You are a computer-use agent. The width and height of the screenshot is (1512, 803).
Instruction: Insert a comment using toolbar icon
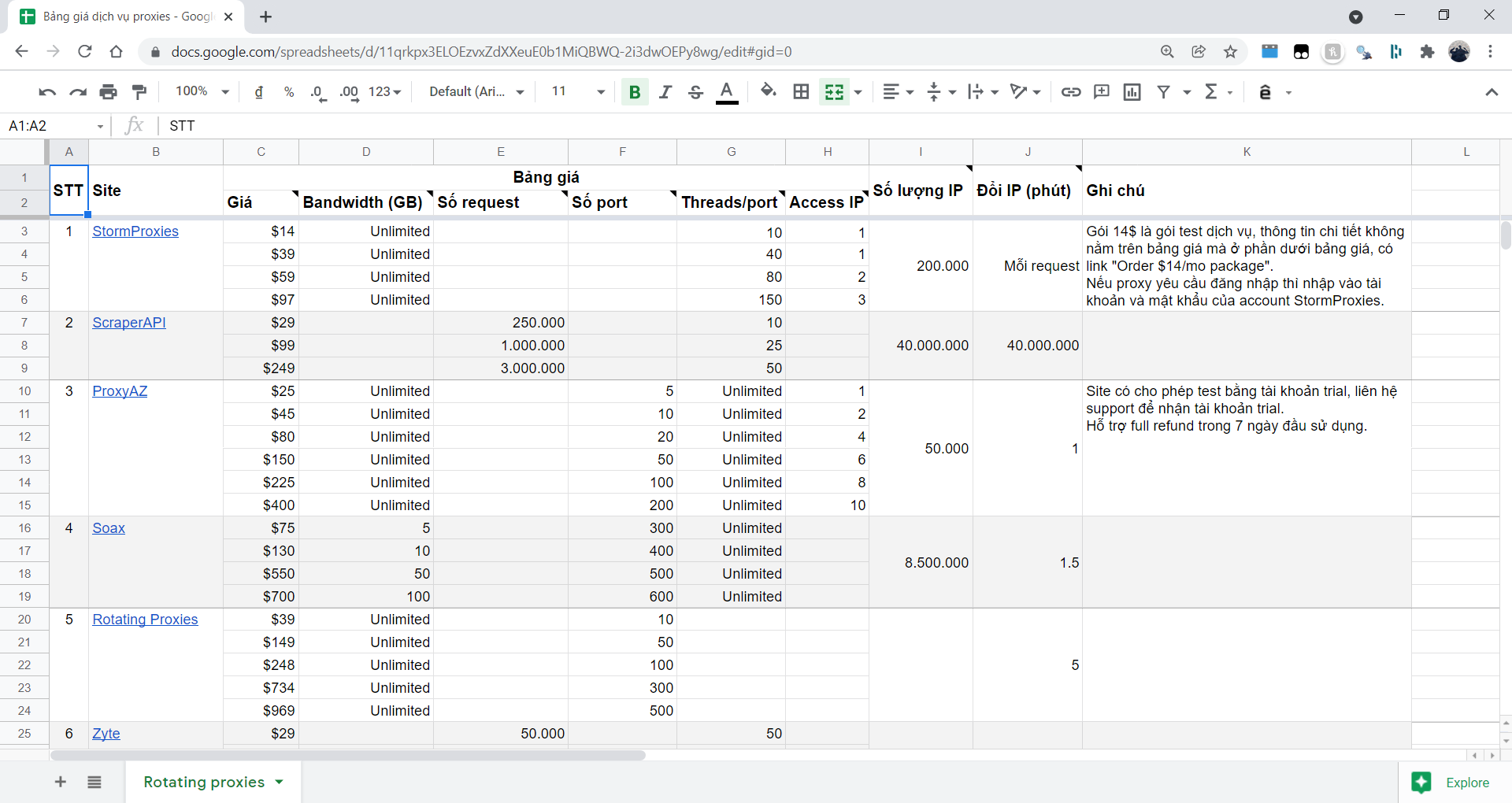click(1101, 92)
